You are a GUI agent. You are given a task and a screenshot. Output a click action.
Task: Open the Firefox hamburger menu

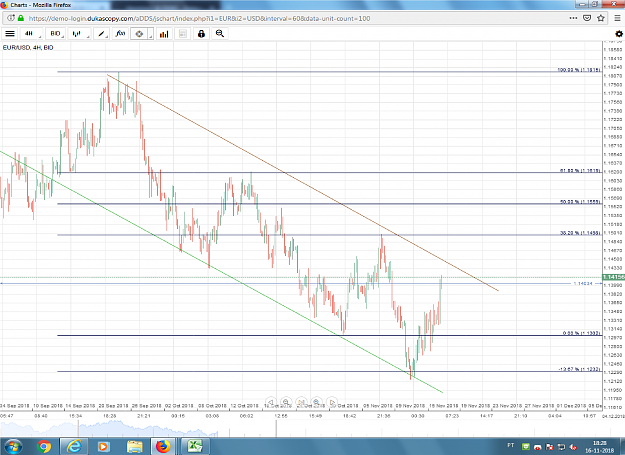[x=617, y=18]
